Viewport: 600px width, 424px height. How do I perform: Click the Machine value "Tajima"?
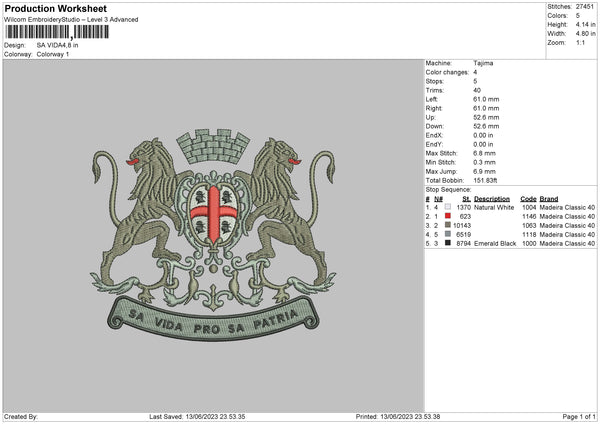point(483,63)
